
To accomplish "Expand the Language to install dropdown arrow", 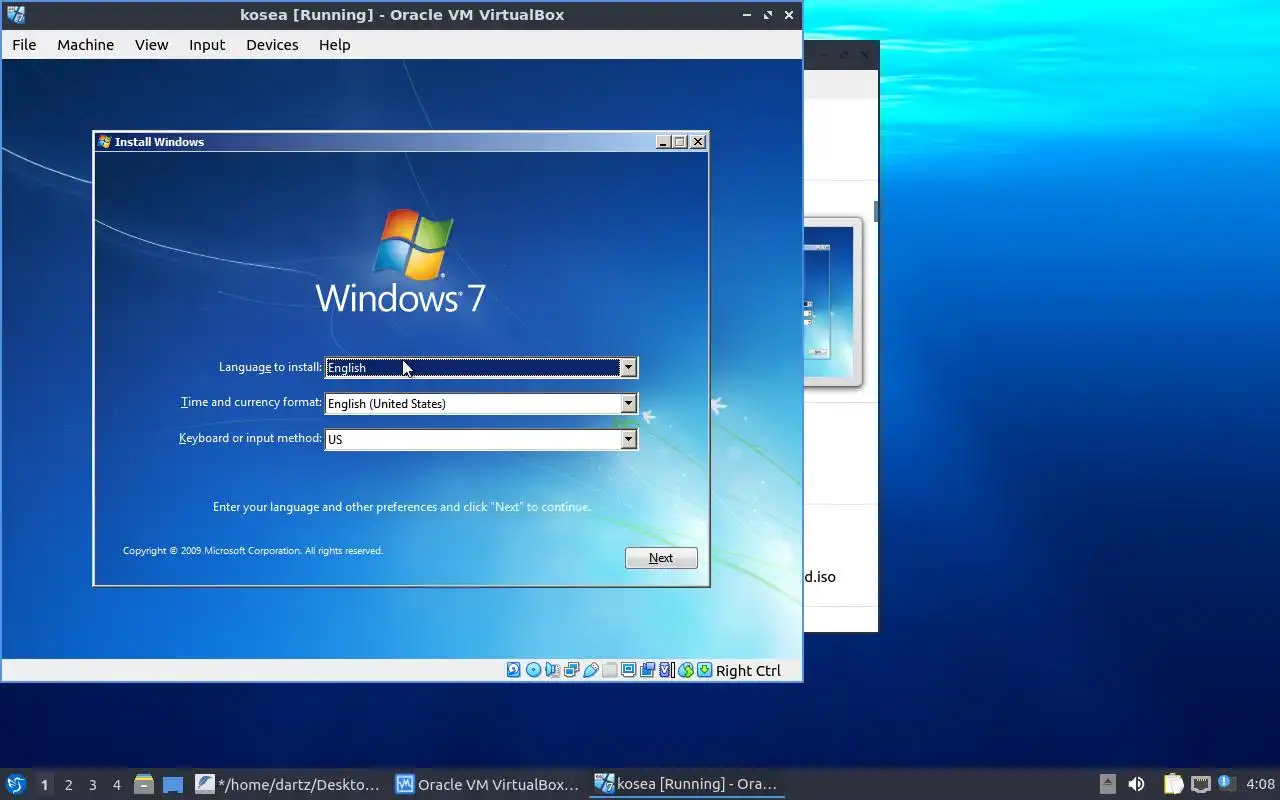I will click(628, 368).
